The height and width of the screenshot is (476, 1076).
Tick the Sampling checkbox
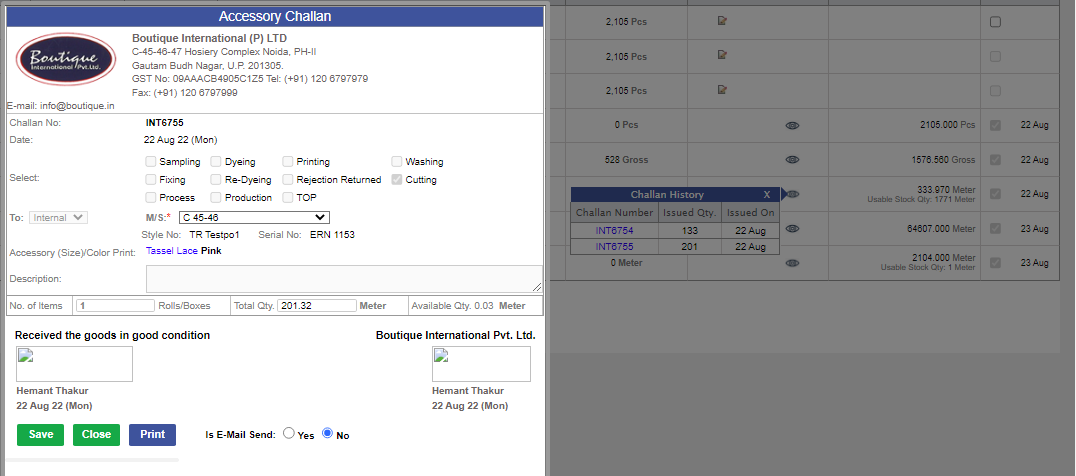tap(150, 162)
